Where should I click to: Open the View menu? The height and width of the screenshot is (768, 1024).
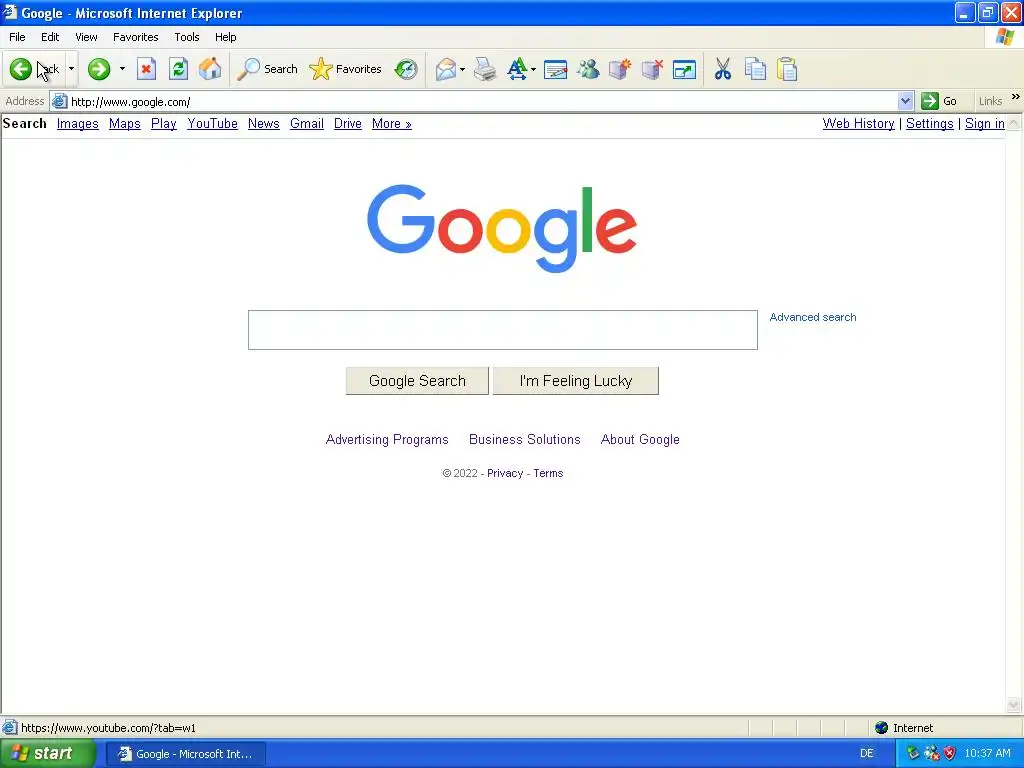coord(86,37)
